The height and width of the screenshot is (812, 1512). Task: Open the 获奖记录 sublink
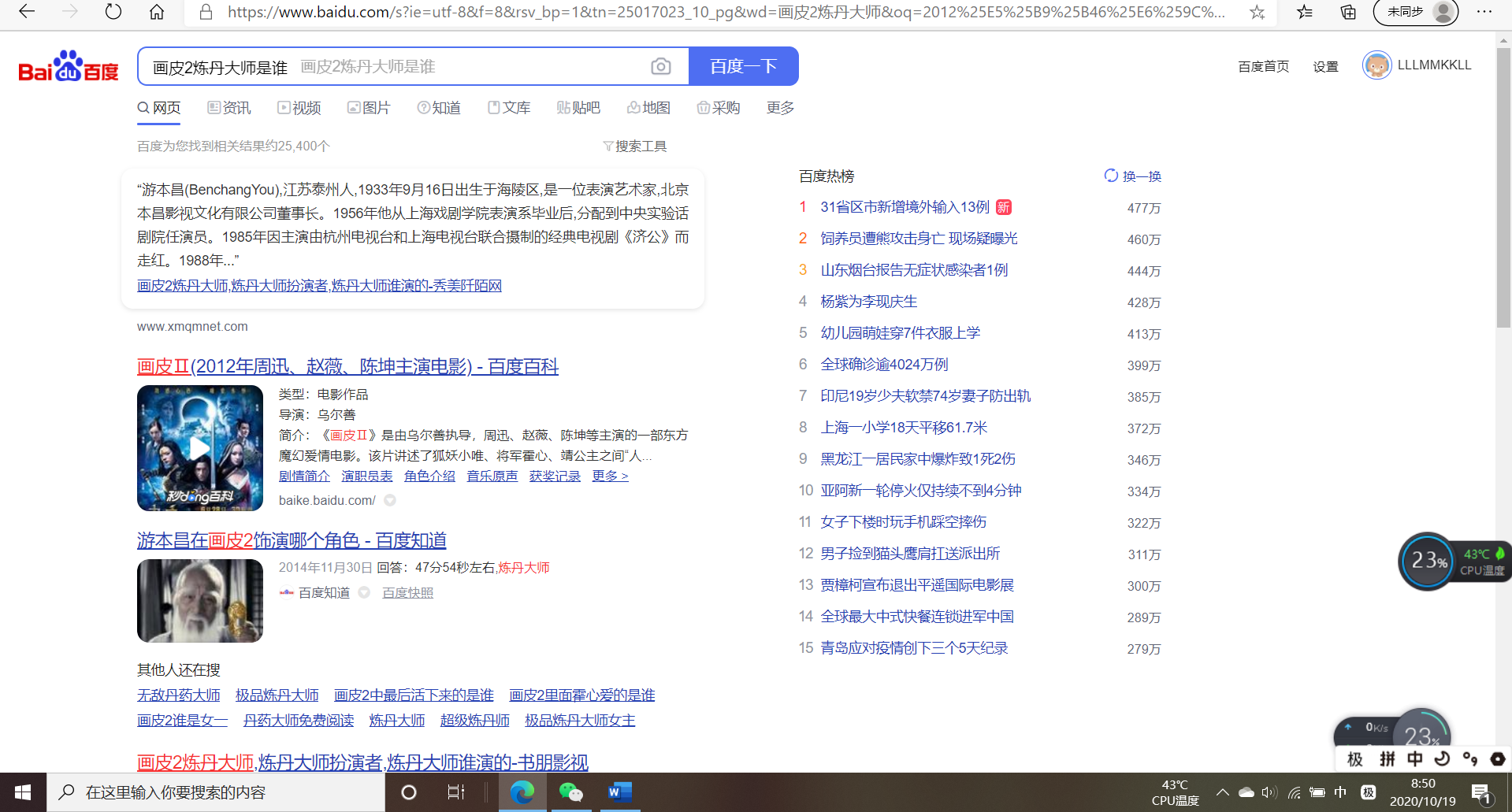(x=555, y=476)
